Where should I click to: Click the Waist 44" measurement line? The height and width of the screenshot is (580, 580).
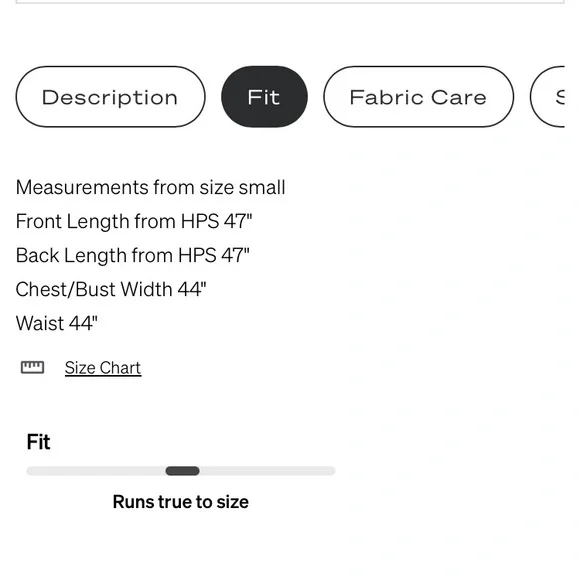click(x=57, y=323)
